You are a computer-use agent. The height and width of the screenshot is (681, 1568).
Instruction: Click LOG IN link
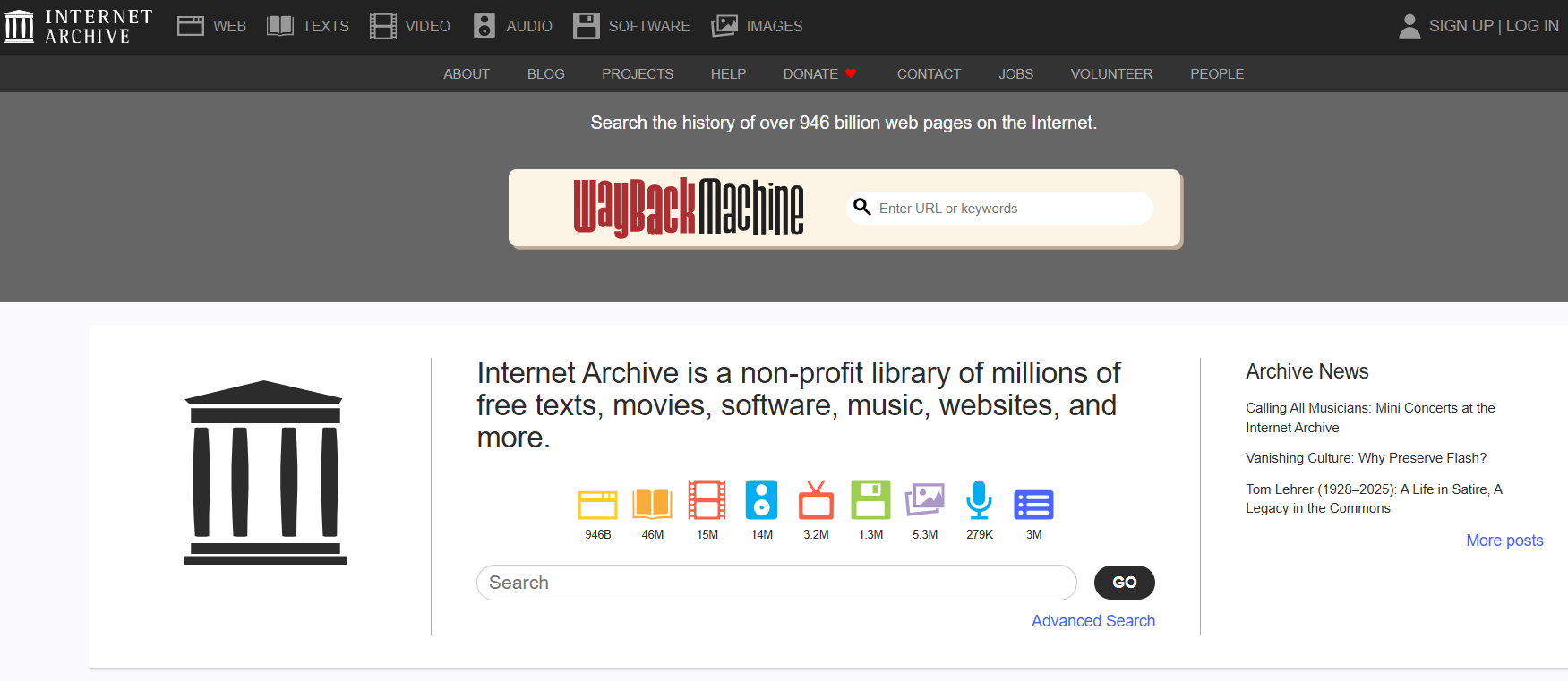click(1532, 26)
